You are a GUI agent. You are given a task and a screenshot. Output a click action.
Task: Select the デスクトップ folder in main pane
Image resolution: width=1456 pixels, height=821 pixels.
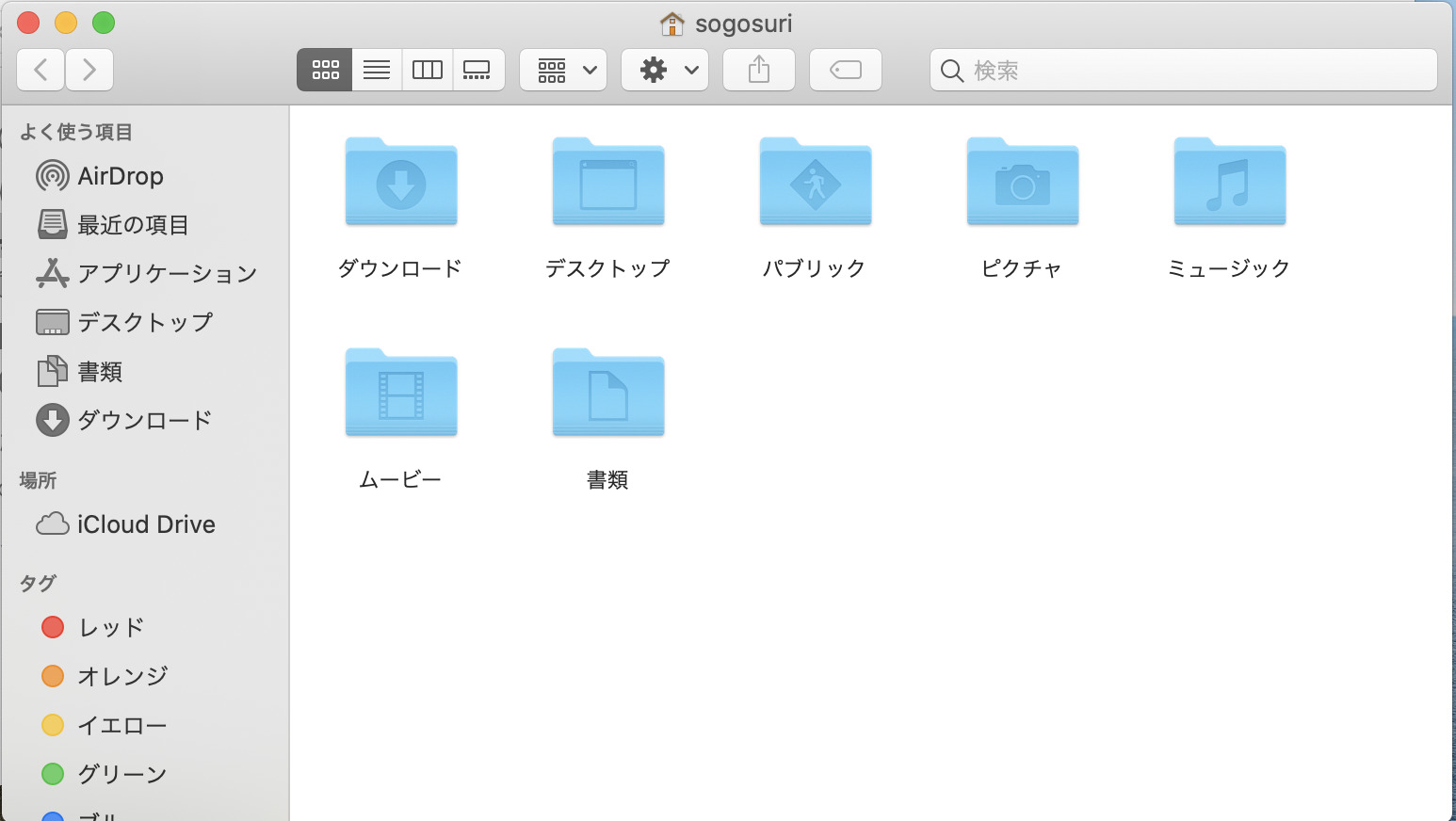click(608, 182)
